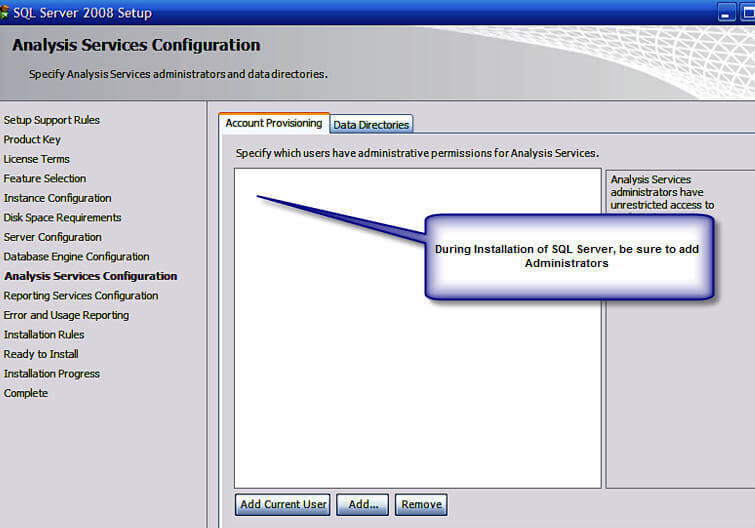Screen dimensions: 755x528
Task: Select the Server Configuration step
Action: [x=52, y=237]
